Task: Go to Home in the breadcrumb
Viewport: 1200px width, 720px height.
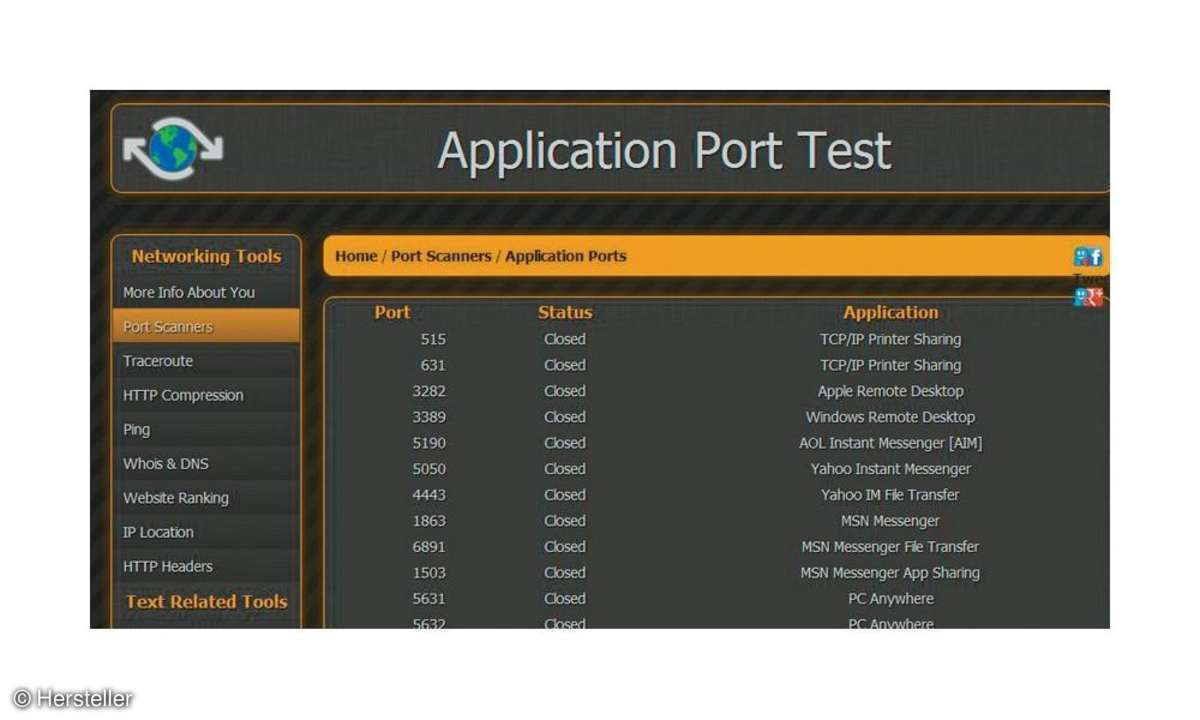Action: [356, 256]
